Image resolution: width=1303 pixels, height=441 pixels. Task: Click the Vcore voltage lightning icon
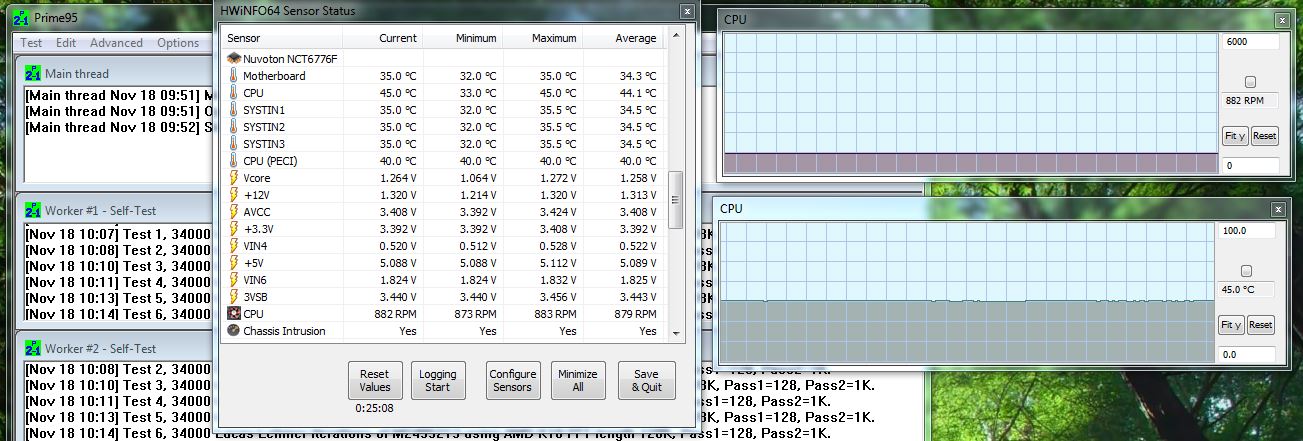tap(234, 178)
